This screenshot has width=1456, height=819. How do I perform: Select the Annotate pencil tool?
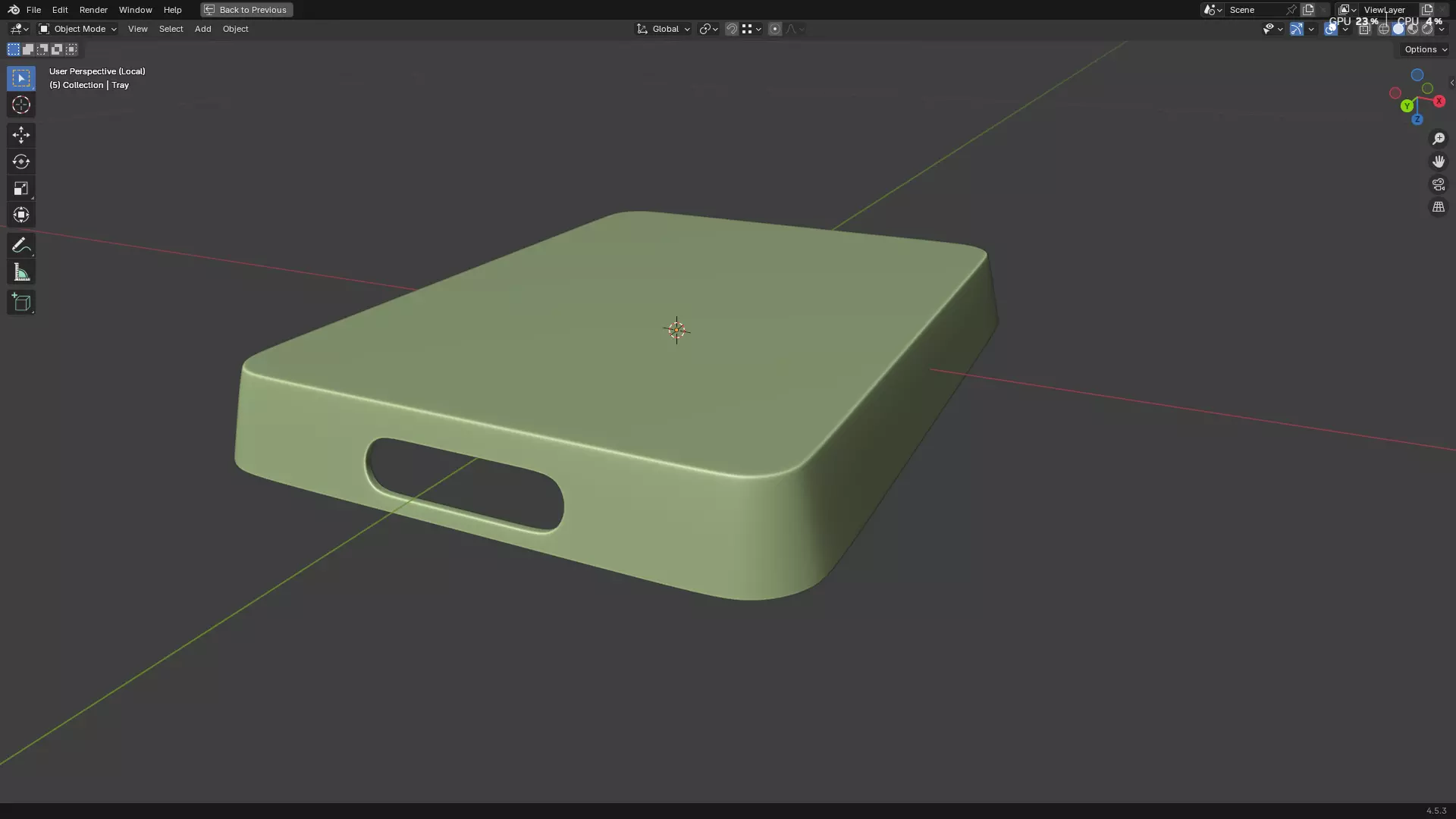coord(21,245)
